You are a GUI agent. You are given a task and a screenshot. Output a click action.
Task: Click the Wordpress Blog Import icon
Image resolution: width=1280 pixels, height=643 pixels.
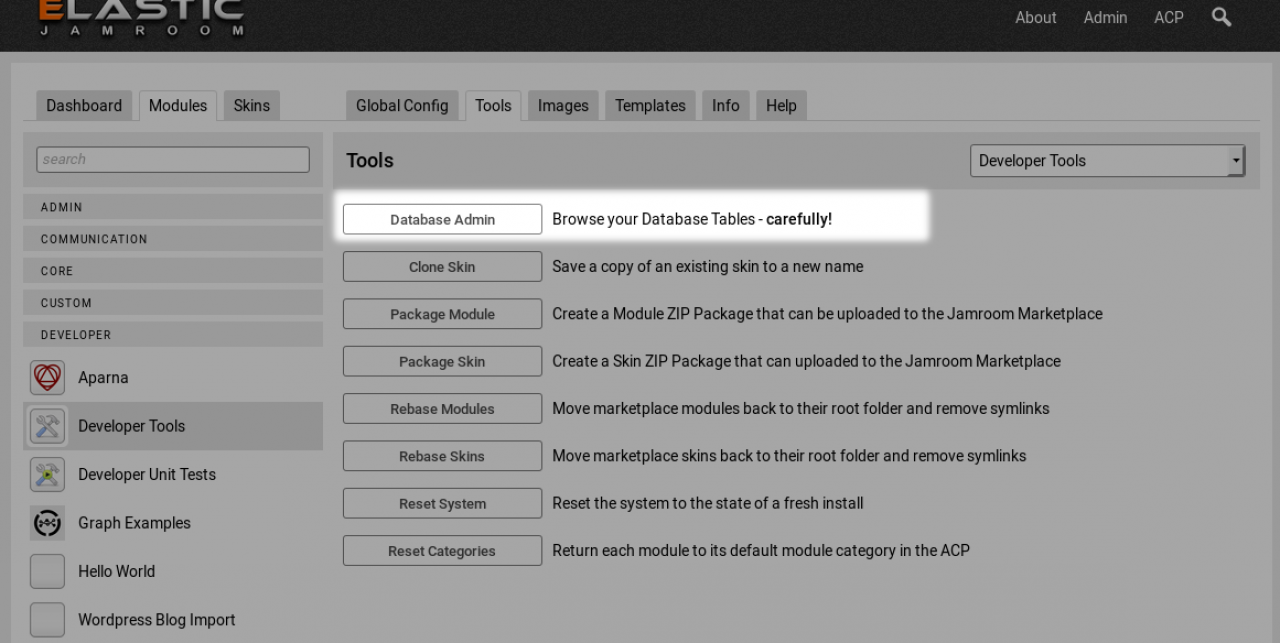coord(47,620)
